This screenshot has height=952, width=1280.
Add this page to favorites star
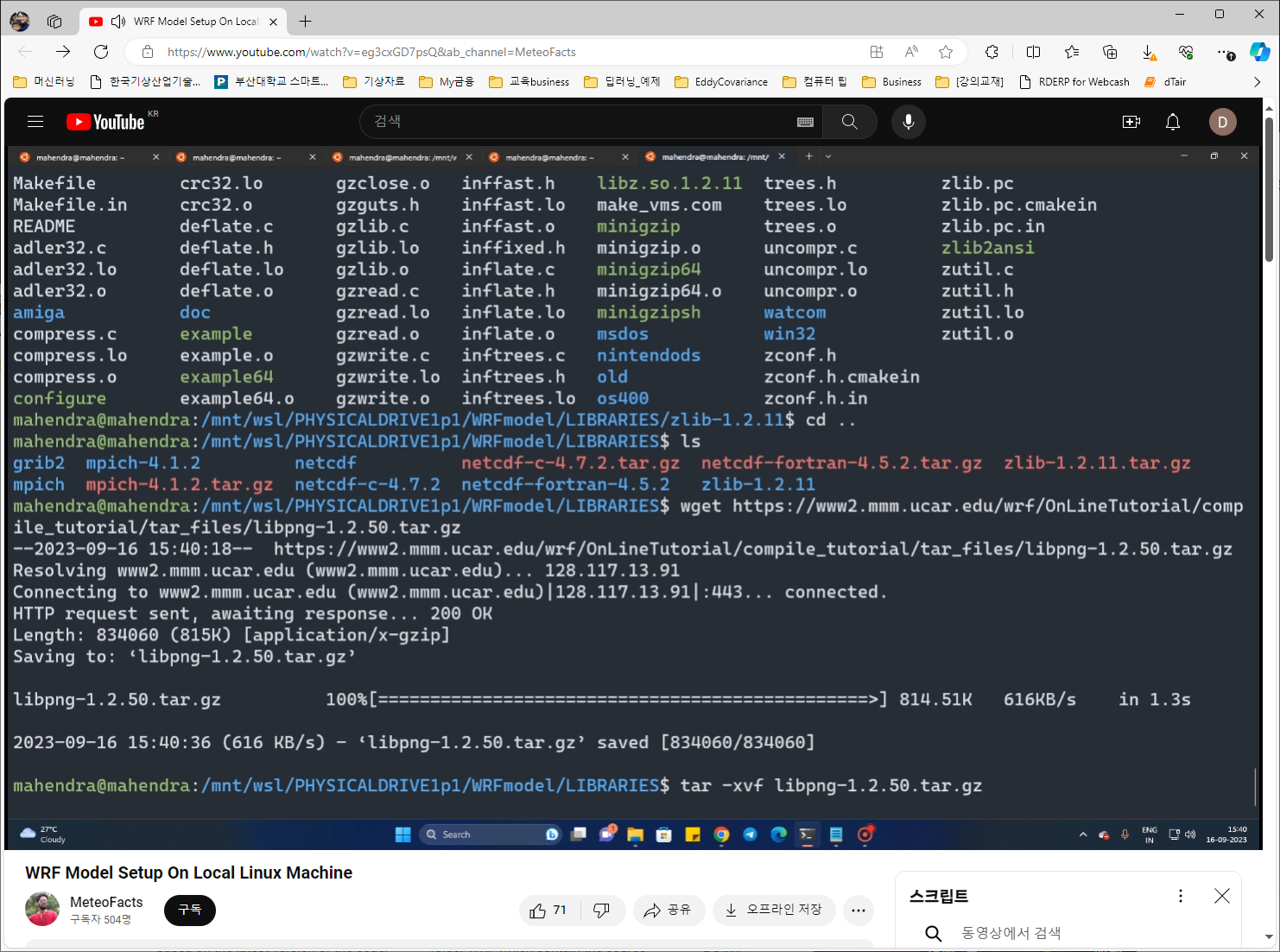946,52
